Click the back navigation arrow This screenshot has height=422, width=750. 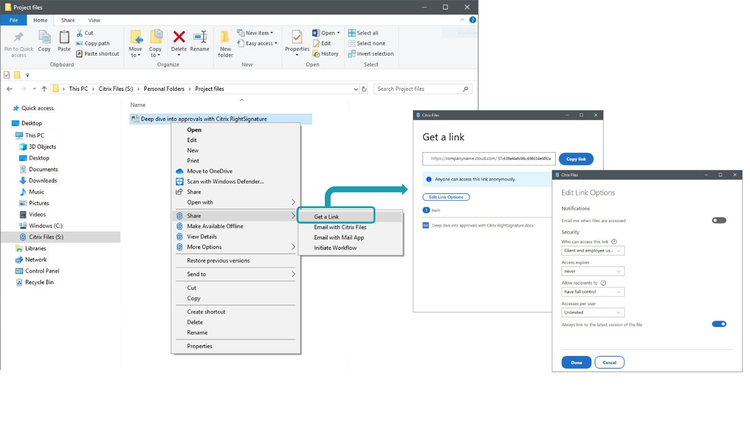pos(10,89)
